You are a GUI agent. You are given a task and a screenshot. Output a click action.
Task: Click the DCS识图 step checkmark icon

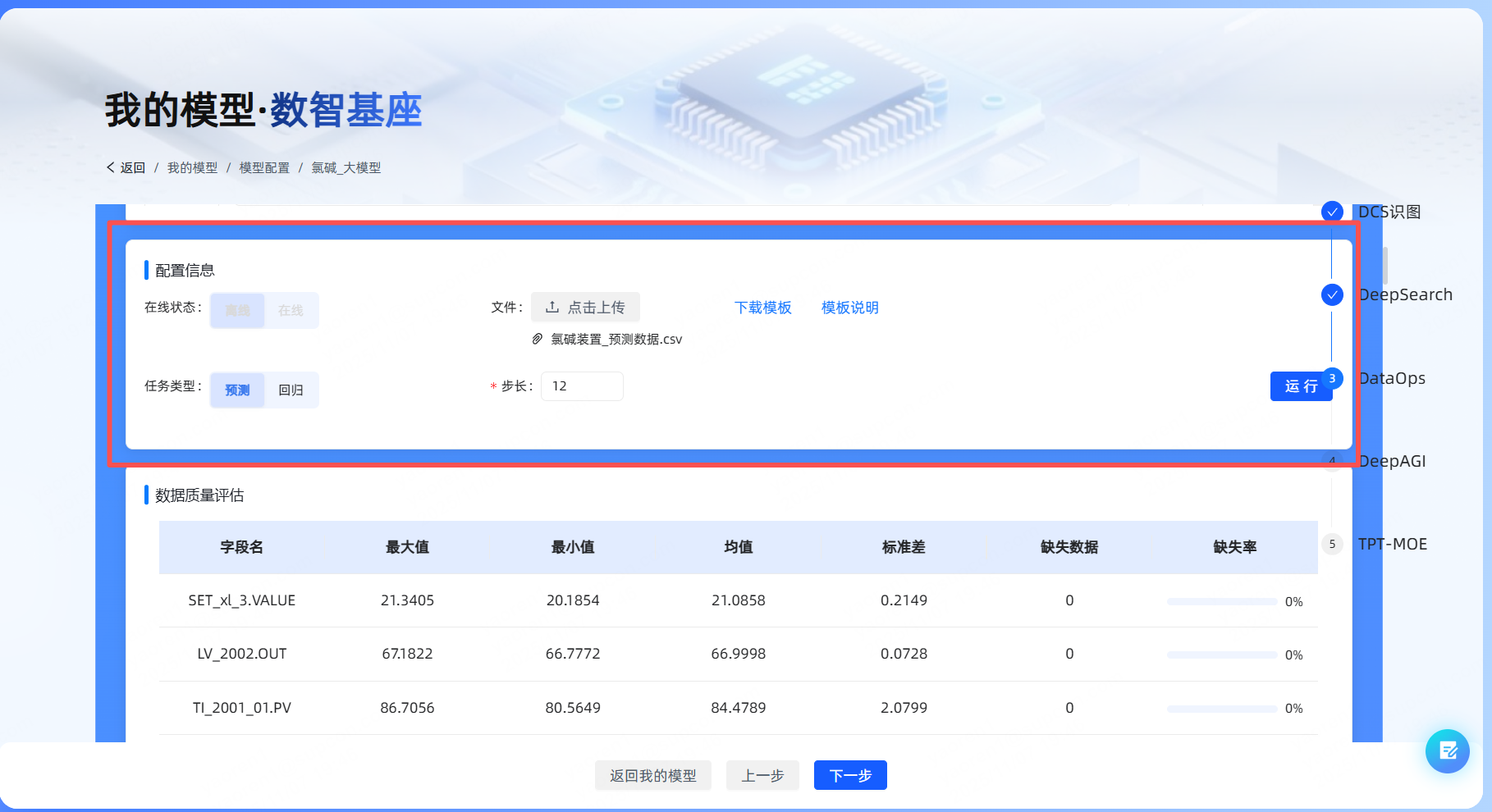click(1332, 212)
